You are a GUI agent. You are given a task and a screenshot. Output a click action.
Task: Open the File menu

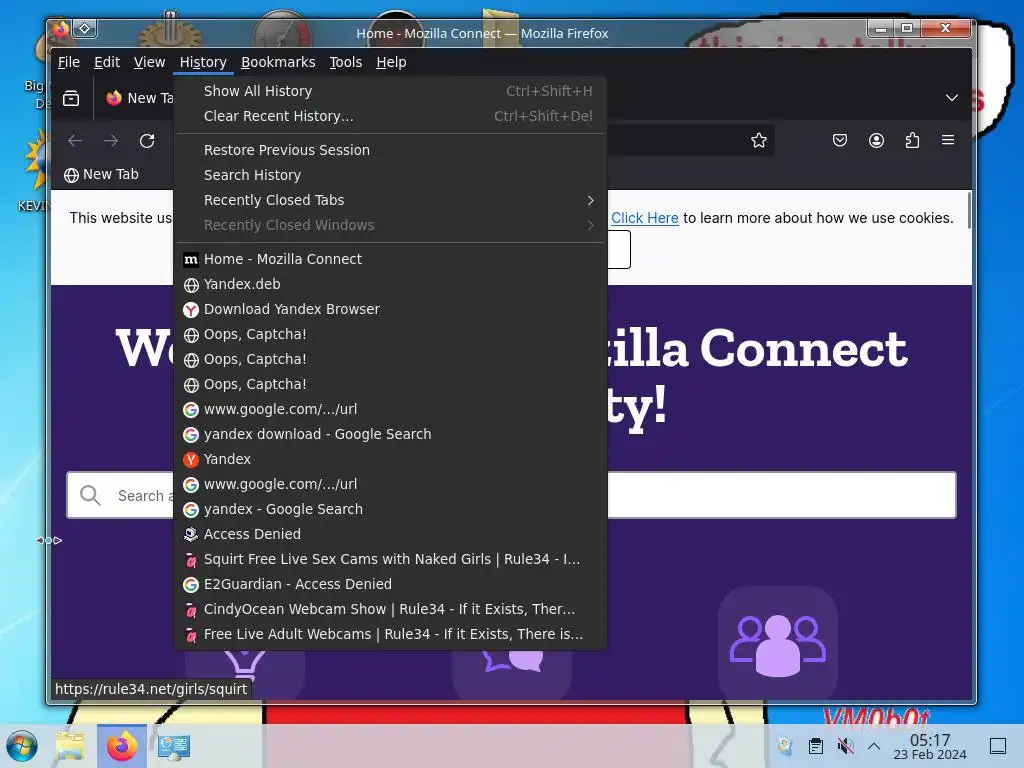(69, 62)
